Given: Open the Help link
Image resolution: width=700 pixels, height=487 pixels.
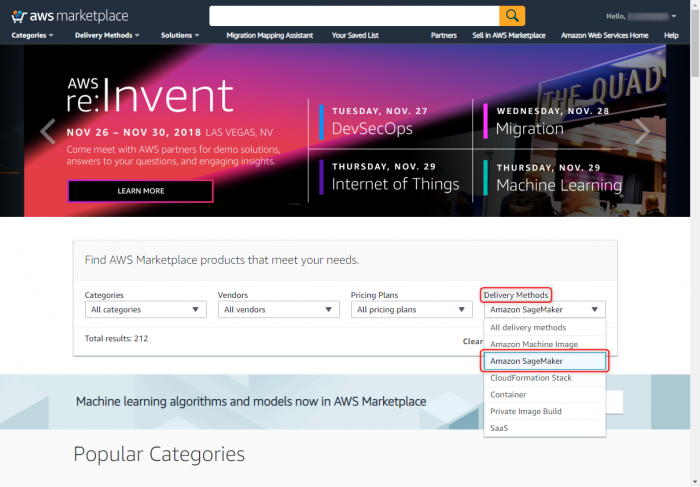Looking at the screenshot, I should 671,35.
